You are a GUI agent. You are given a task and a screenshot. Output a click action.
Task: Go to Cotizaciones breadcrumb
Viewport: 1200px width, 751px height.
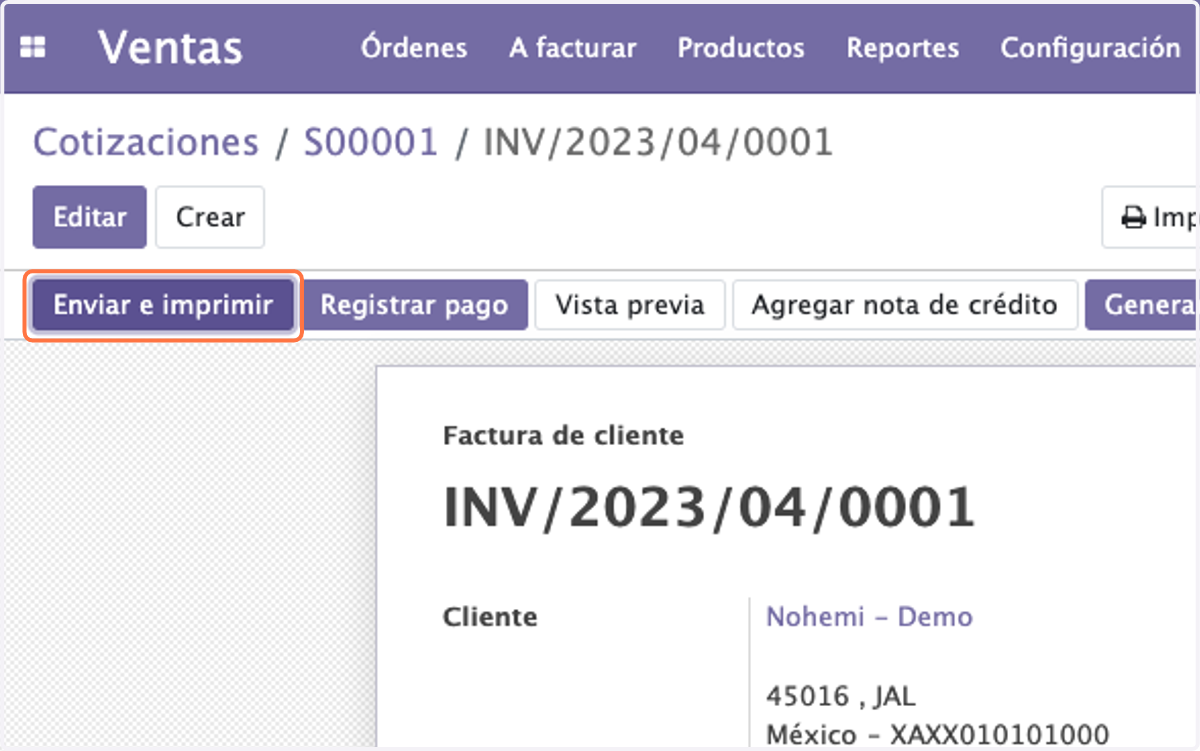146,143
